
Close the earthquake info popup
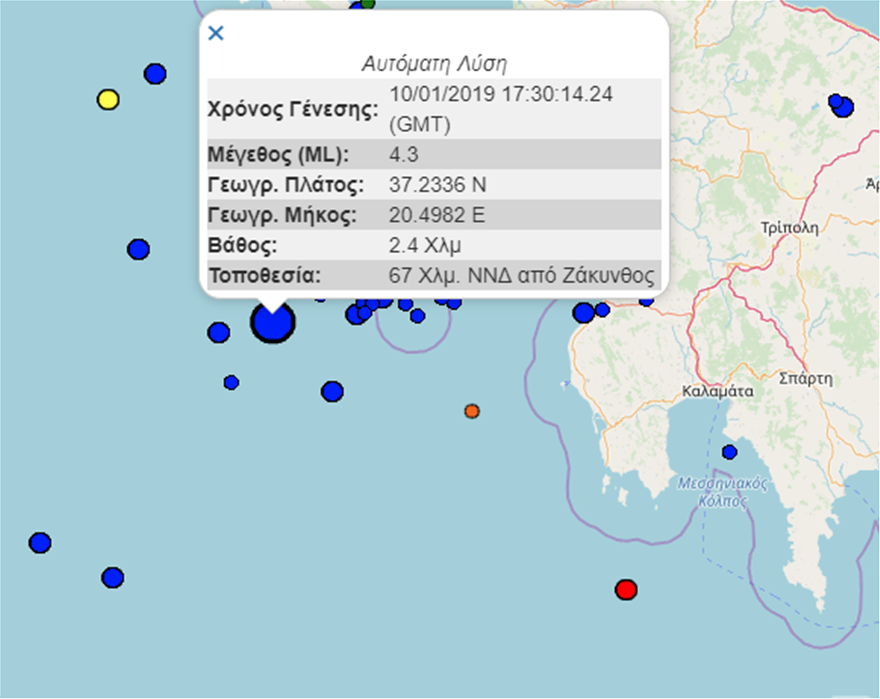pos(215,33)
